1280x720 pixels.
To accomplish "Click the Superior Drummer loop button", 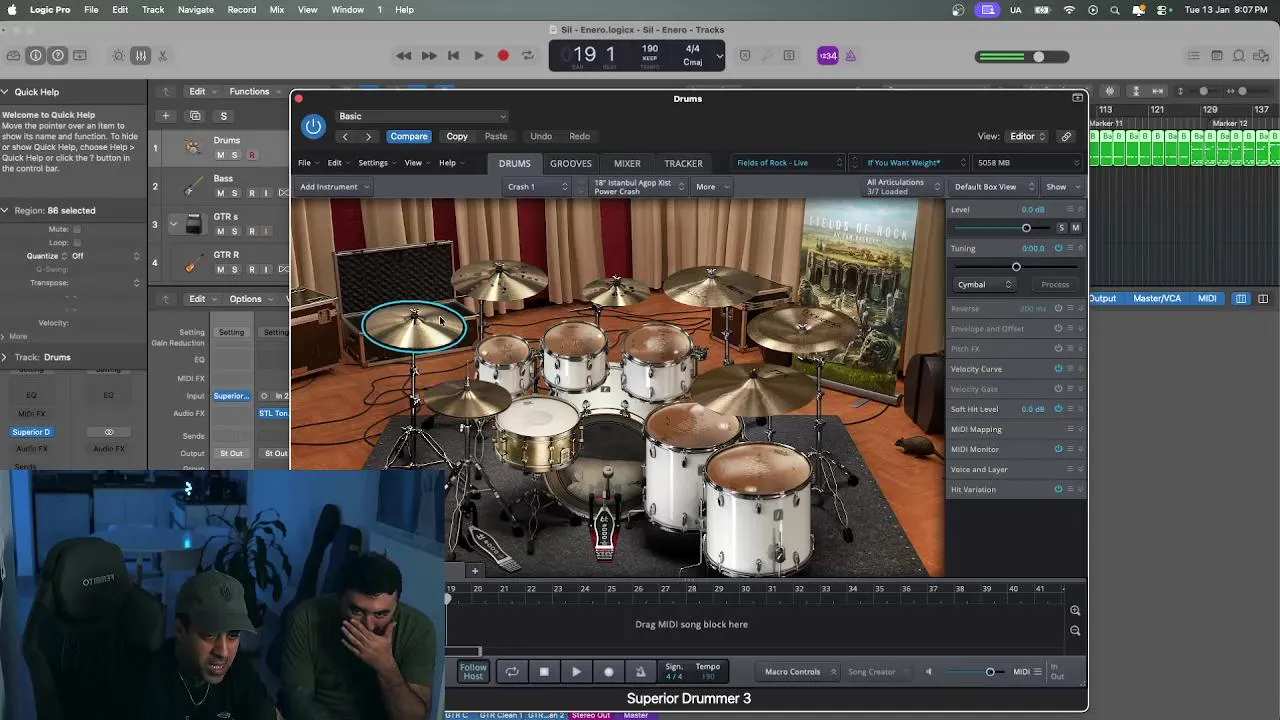I will click(512, 672).
